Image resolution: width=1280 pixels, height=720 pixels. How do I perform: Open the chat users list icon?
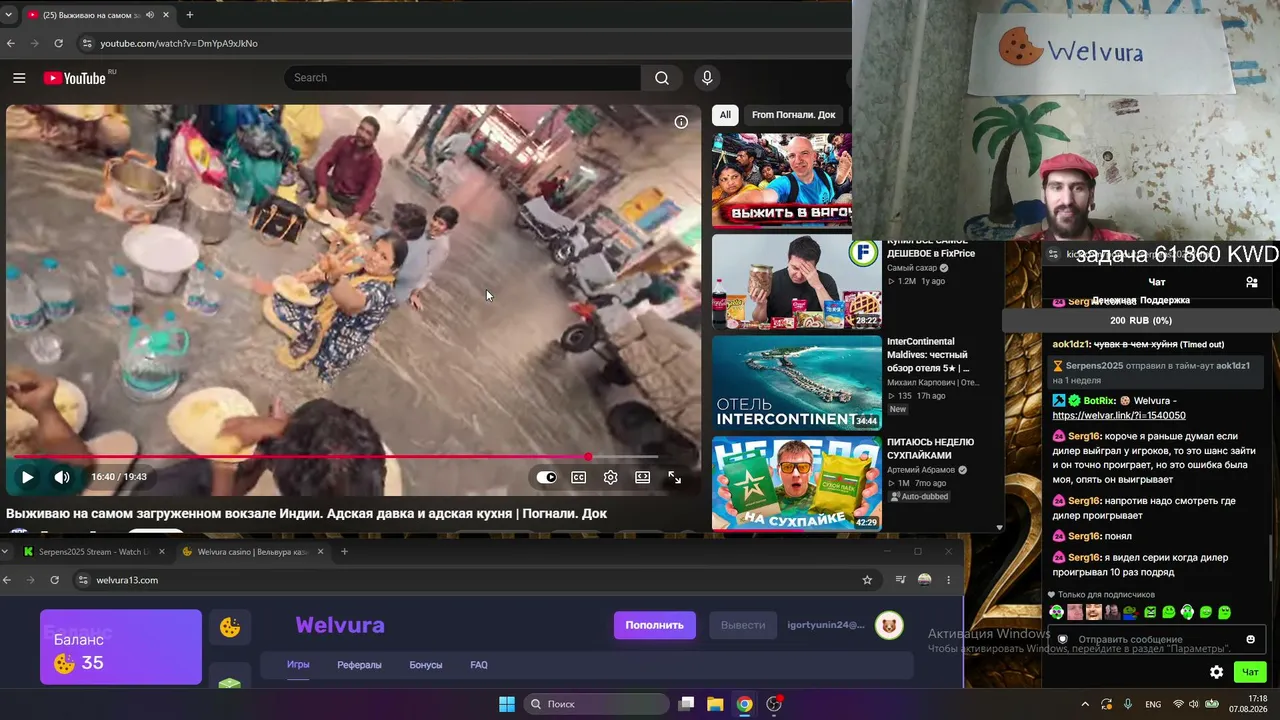1251,282
